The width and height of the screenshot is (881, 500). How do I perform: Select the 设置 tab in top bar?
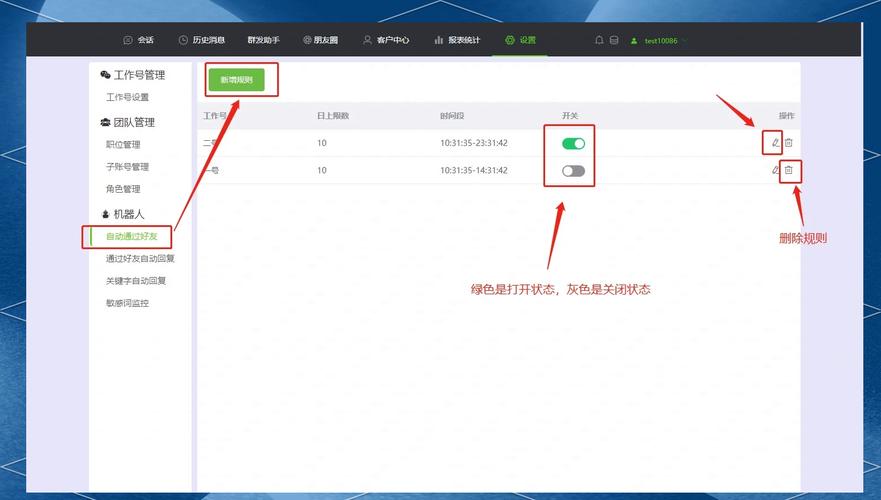tap(520, 40)
